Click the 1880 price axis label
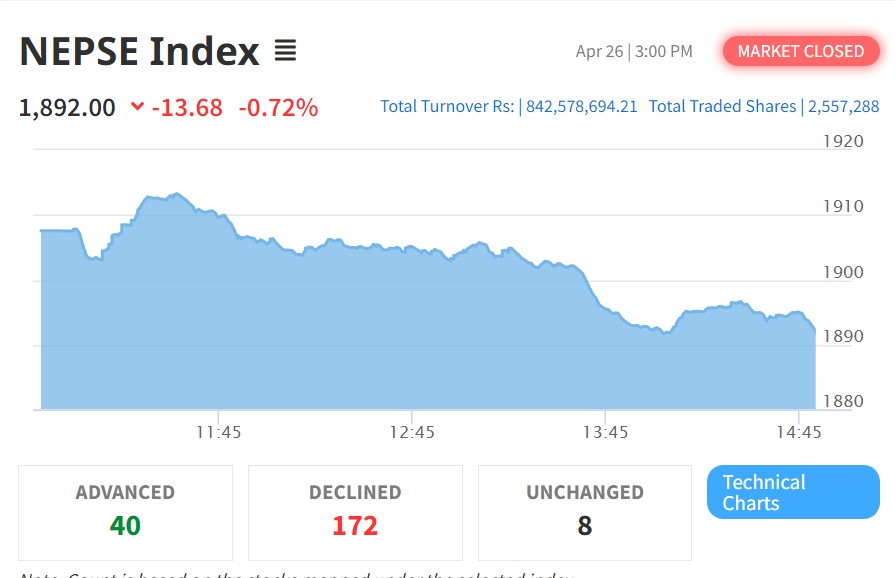 (843, 402)
